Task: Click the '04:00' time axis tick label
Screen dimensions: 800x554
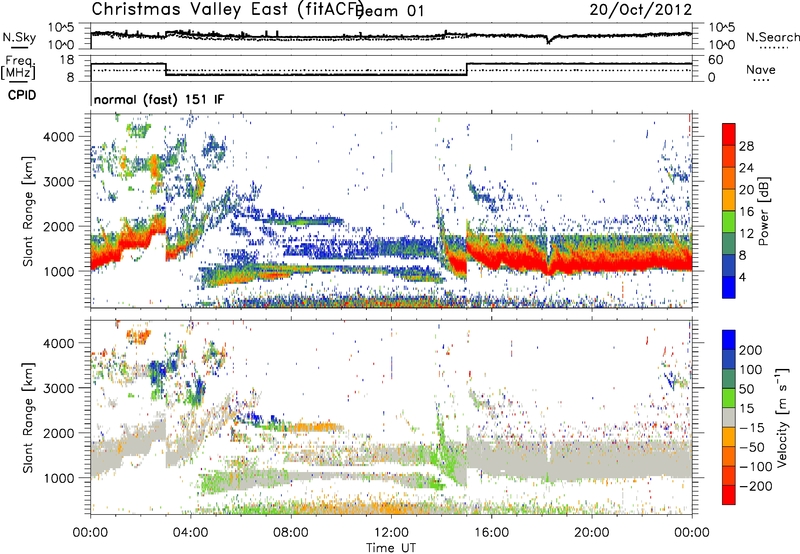Action: click(191, 533)
